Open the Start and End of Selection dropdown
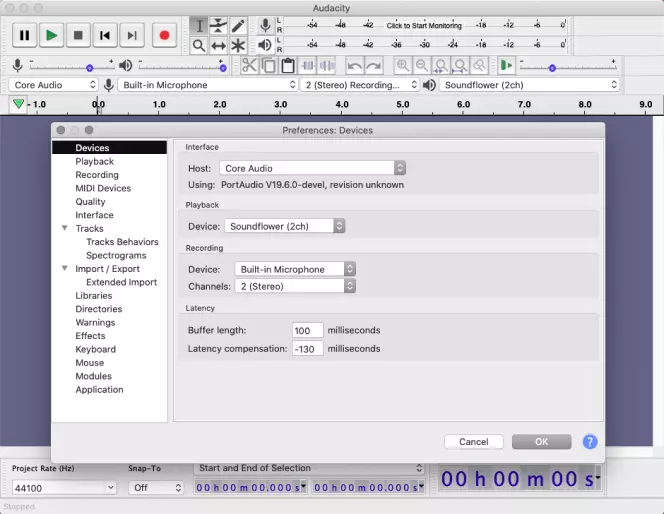 310,468
